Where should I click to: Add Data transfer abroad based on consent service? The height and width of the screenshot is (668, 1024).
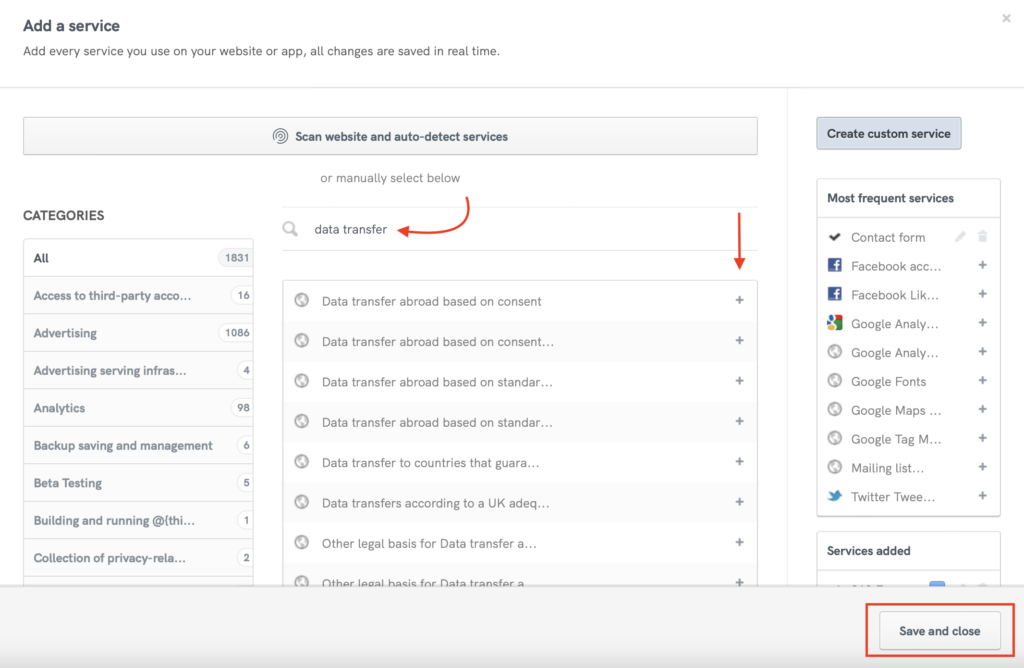pyautogui.click(x=740, y=300)
